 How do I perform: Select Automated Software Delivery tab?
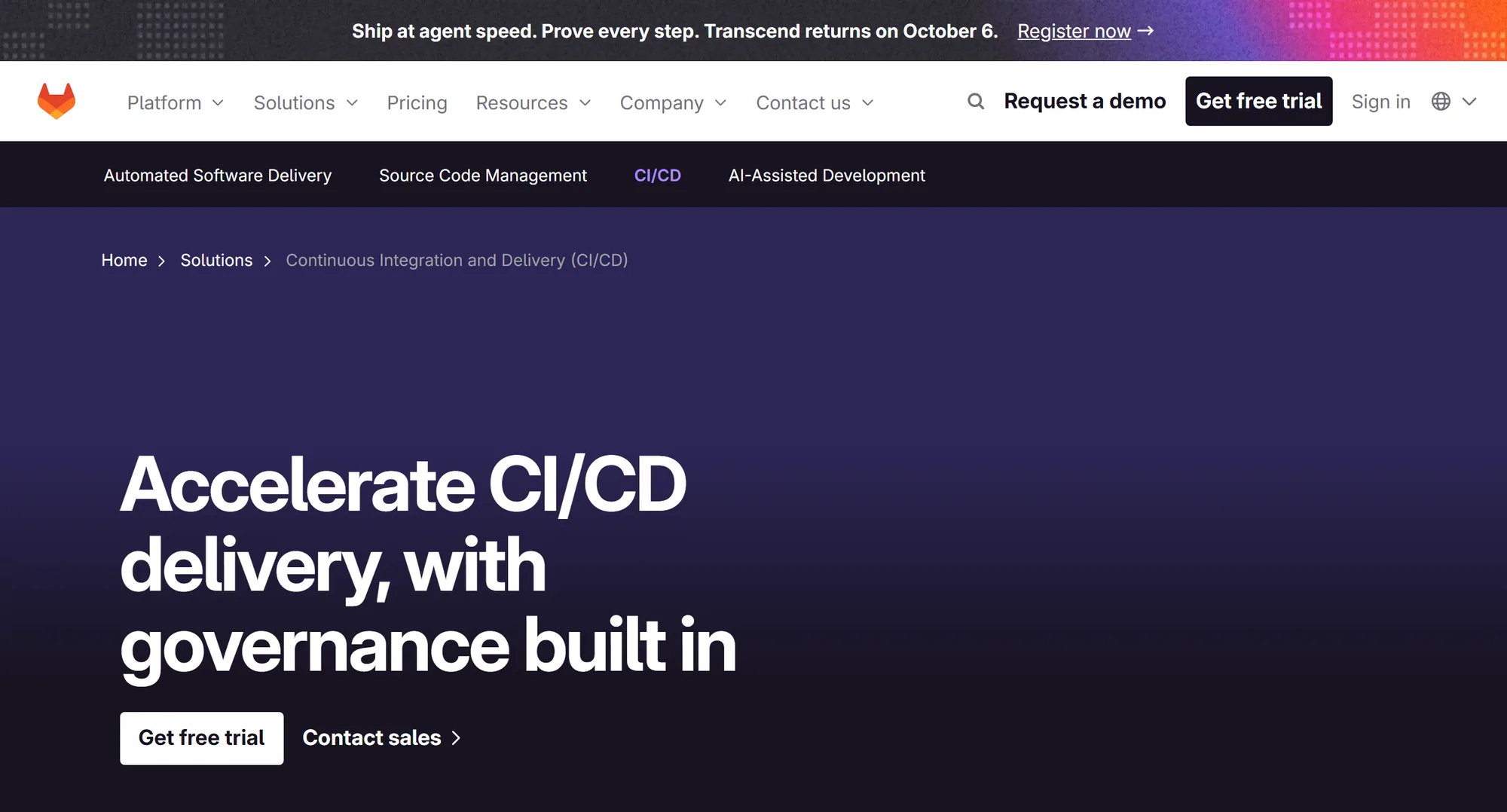click(218, 175)
